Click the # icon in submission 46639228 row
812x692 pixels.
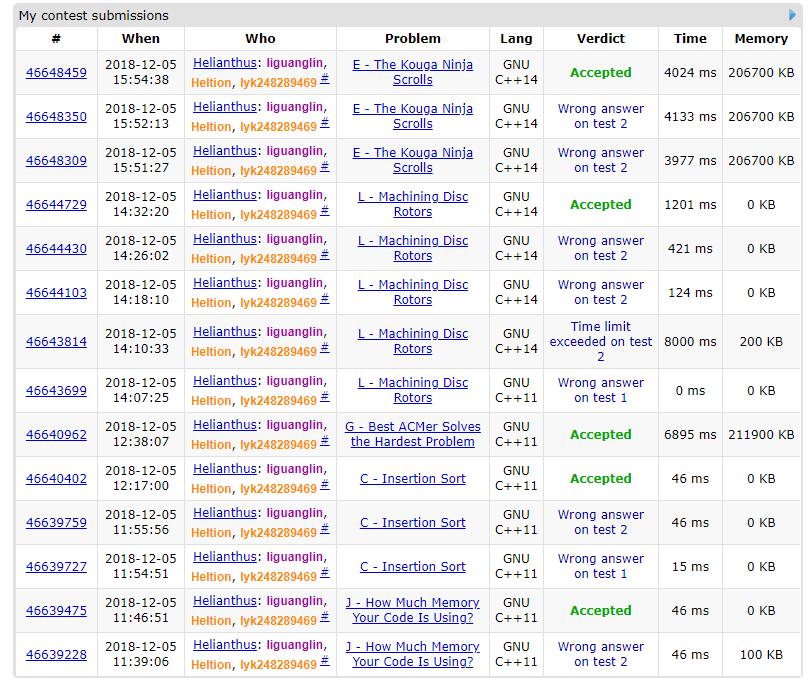(324, 662)
